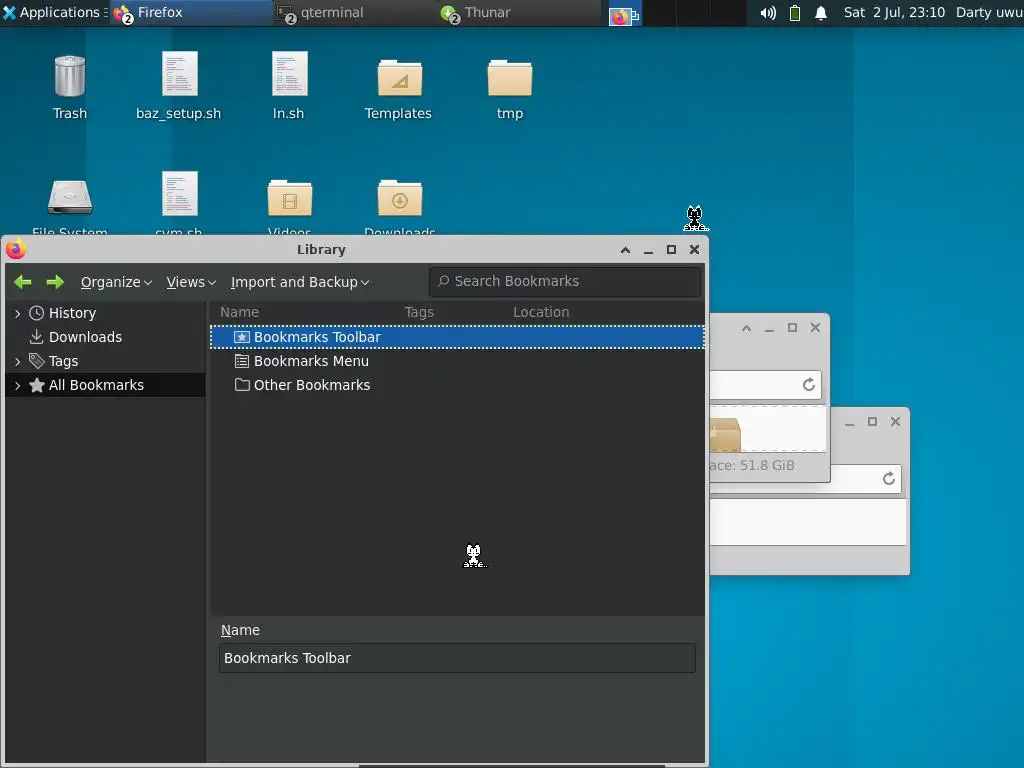Click reload icon in middle Thunar window
The image size is (1024, 768).
tap(808, 385)
